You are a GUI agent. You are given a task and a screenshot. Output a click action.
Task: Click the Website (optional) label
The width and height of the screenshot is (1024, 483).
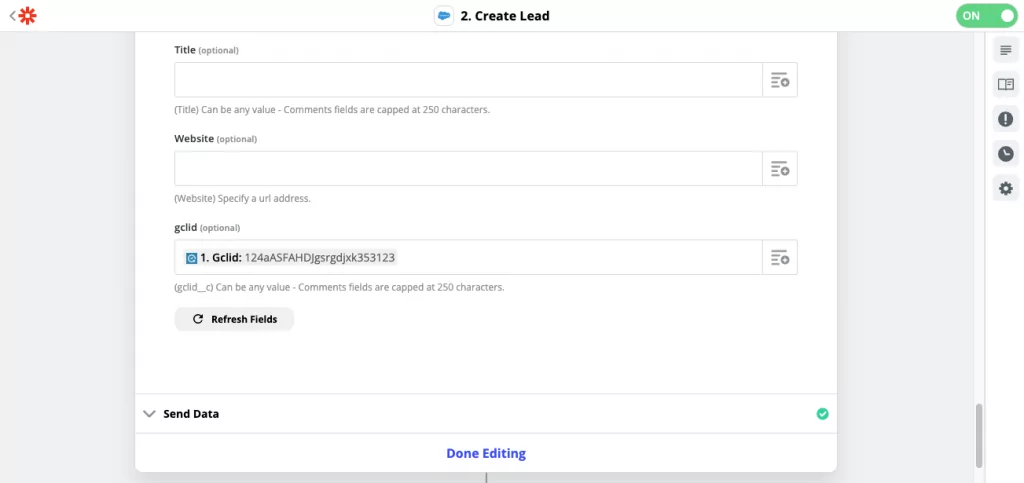coord(216,138)
